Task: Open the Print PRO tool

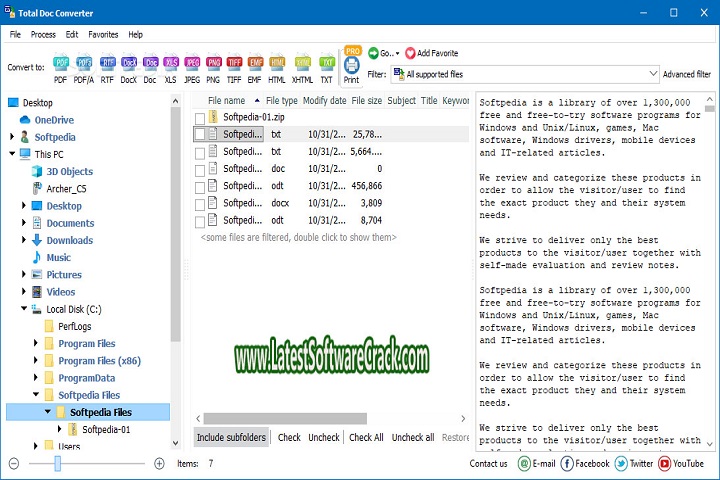Action: 352,65
